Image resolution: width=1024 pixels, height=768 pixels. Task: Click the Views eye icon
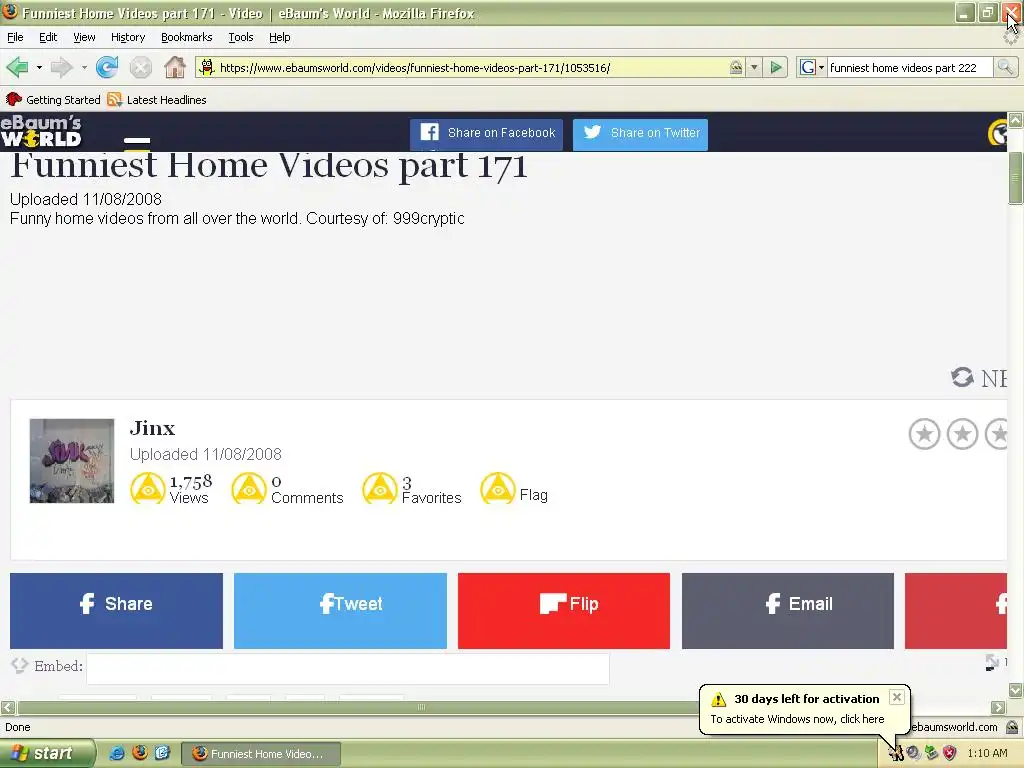148,488
